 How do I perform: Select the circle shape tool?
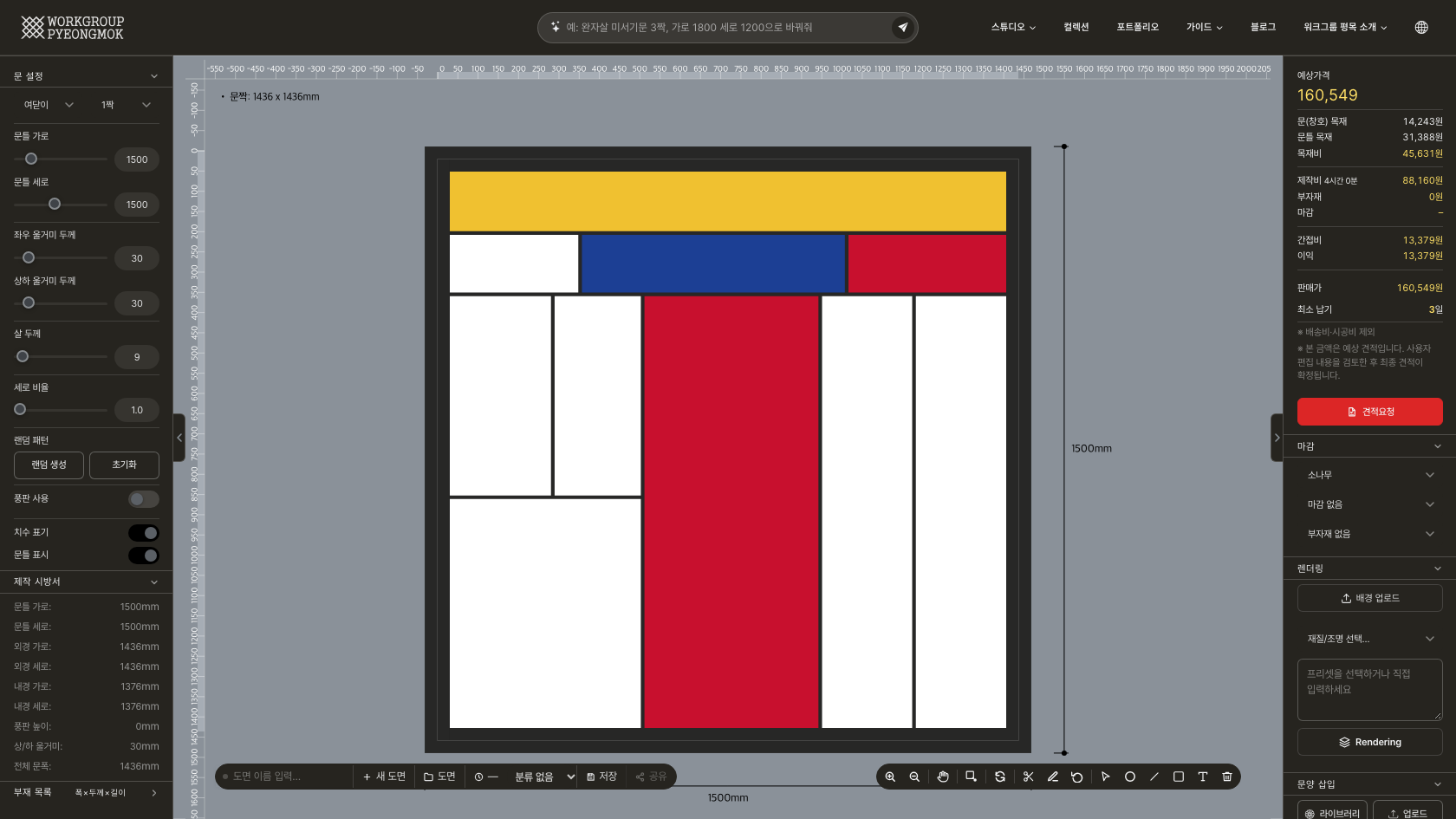(x=1130, y=777)
